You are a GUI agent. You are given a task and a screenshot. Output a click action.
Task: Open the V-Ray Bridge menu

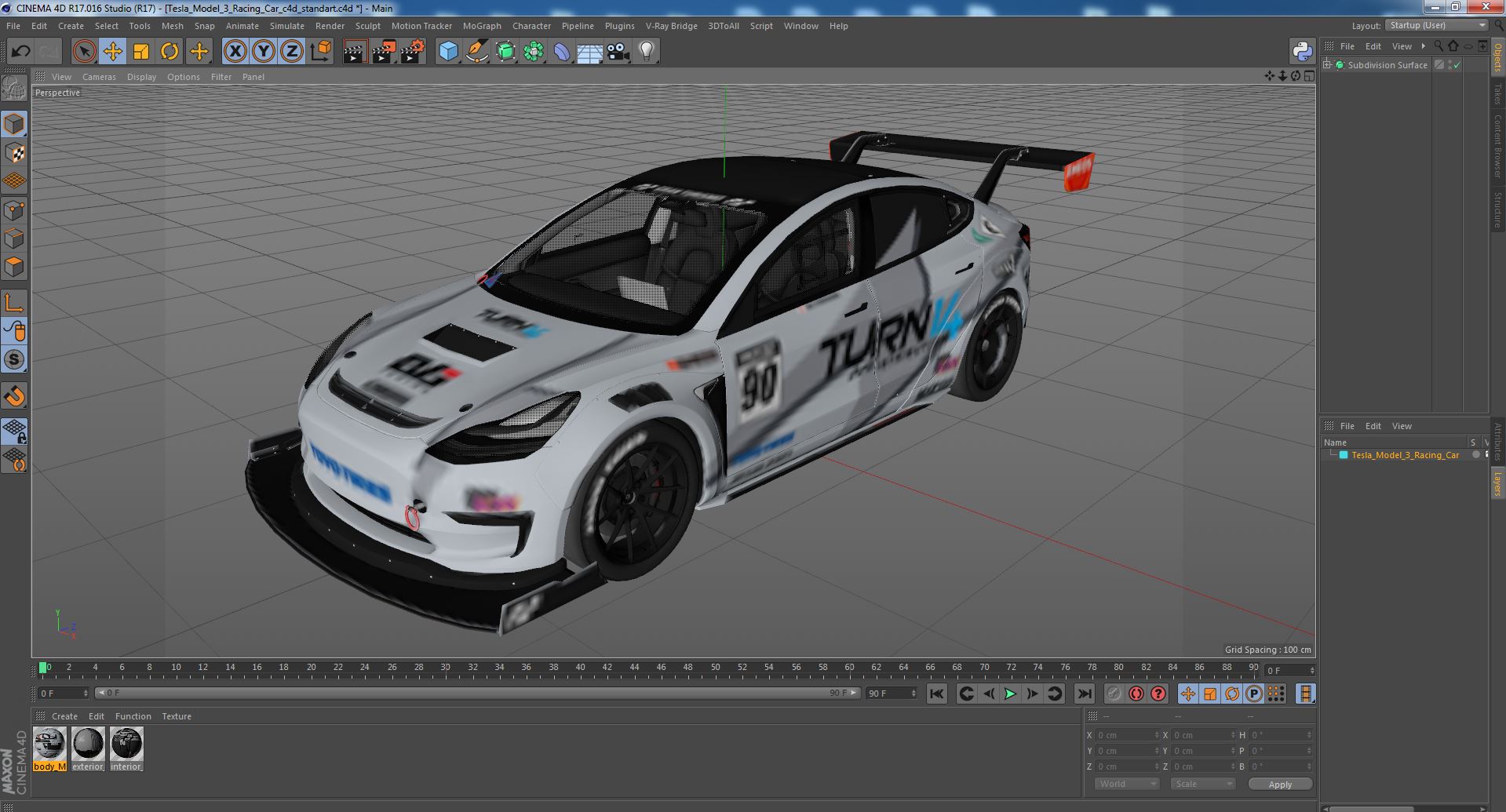(671, 26)
